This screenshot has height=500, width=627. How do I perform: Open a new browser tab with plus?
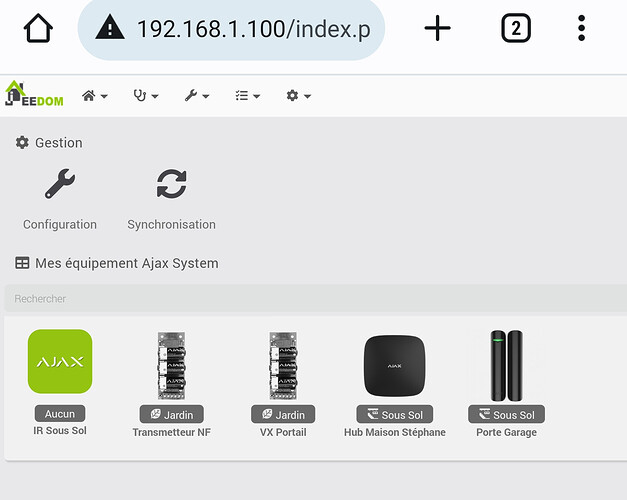click(x=437, y=28)
